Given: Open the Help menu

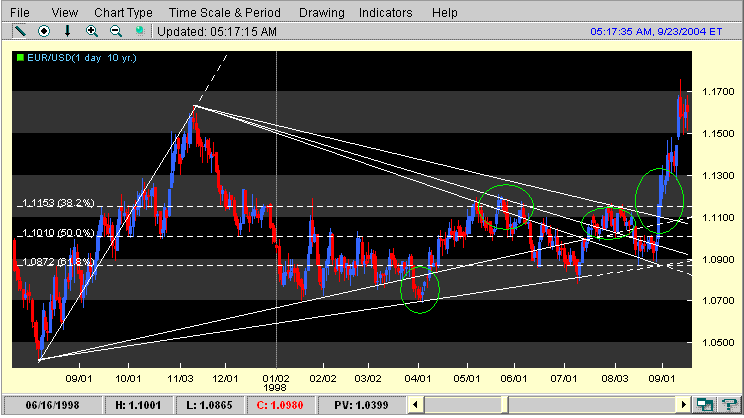Looking at the screenshot, I should [x=445, y=12].
